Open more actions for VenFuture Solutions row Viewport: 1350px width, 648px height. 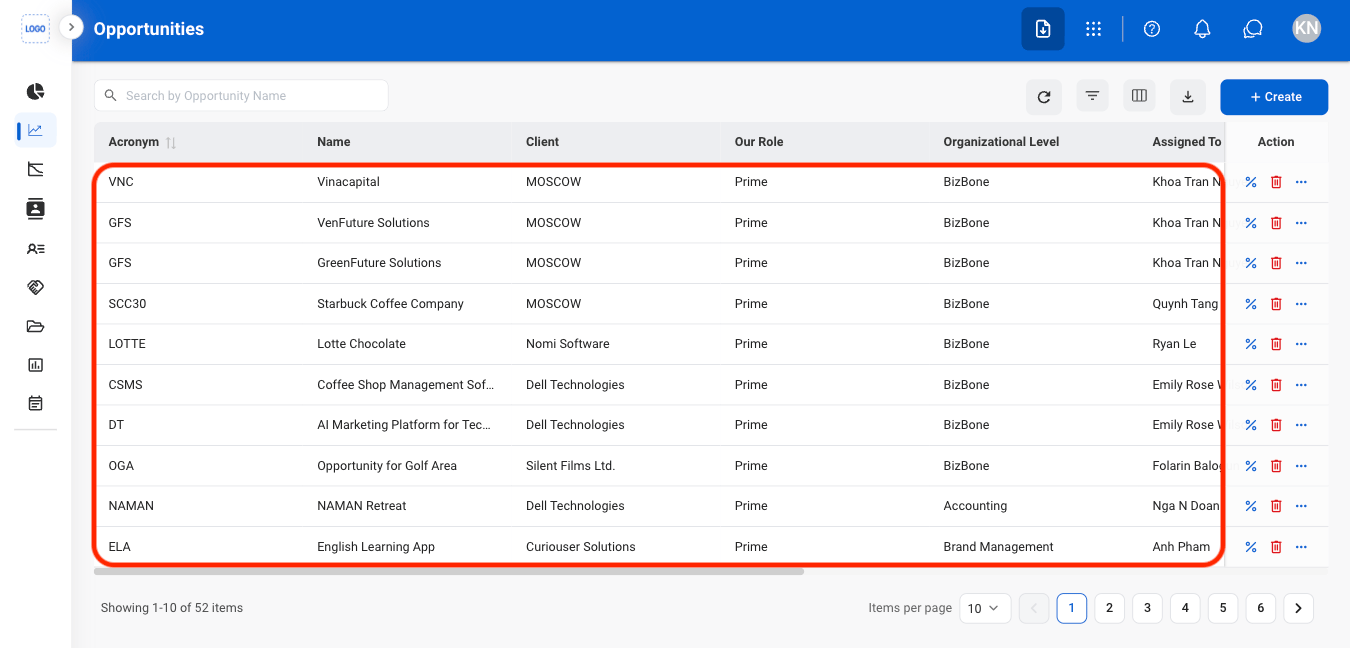1301,223
